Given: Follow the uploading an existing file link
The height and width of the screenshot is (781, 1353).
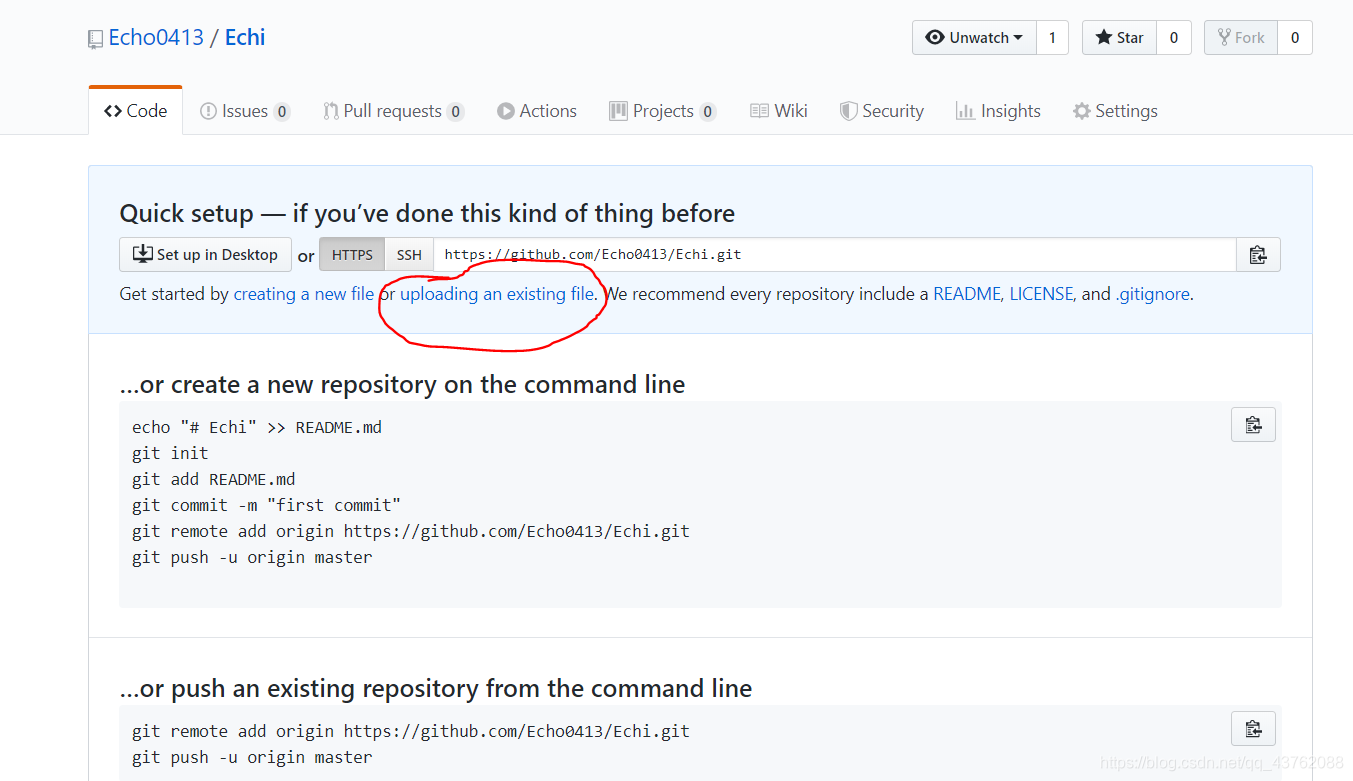Looking at the screenshot, I should [497, 294].
